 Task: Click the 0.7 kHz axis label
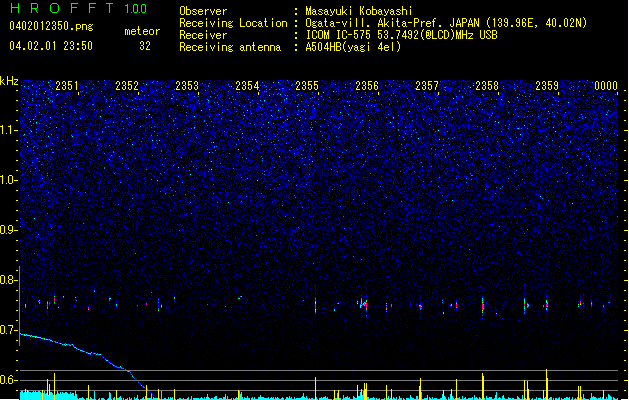click(8, 330)
